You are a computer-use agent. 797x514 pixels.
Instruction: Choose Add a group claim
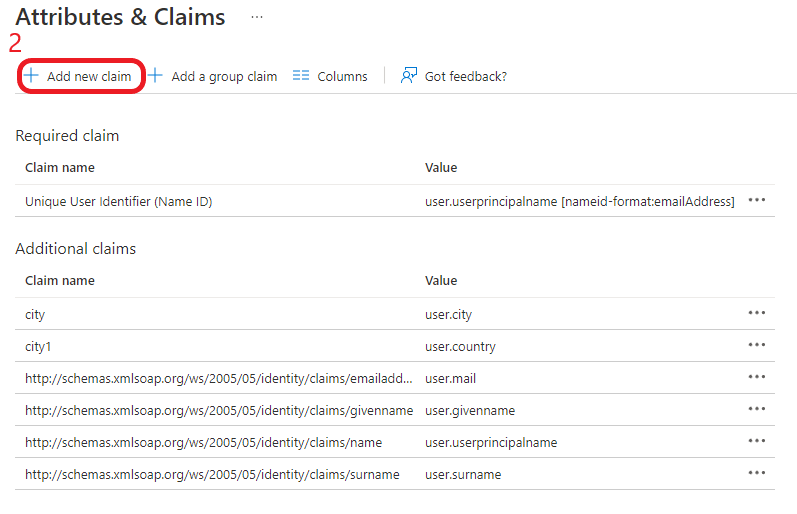coord(224,76)
